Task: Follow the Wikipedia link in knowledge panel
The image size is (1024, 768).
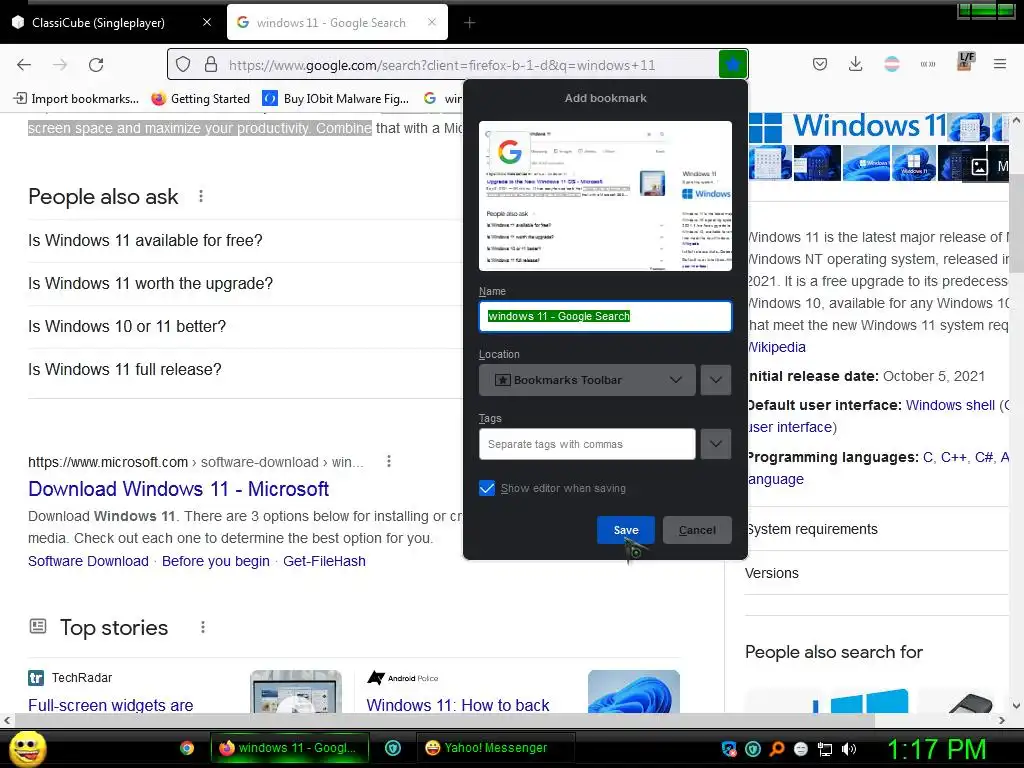Action: pyautogui.click(x=776, y=347)
